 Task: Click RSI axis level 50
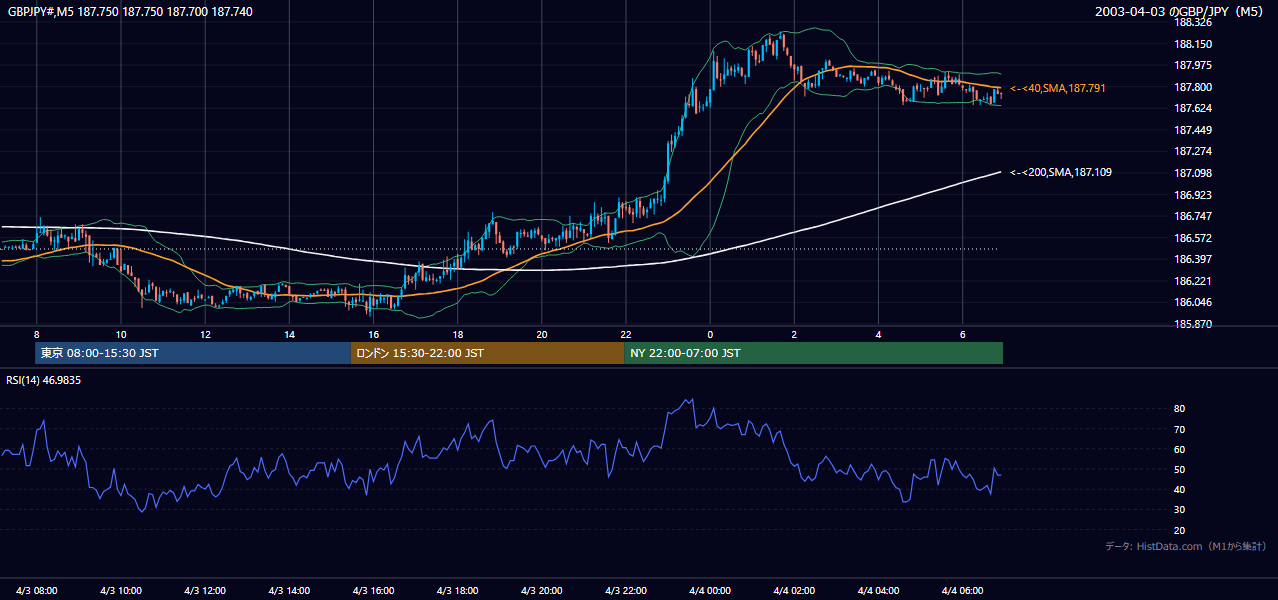1180,469
